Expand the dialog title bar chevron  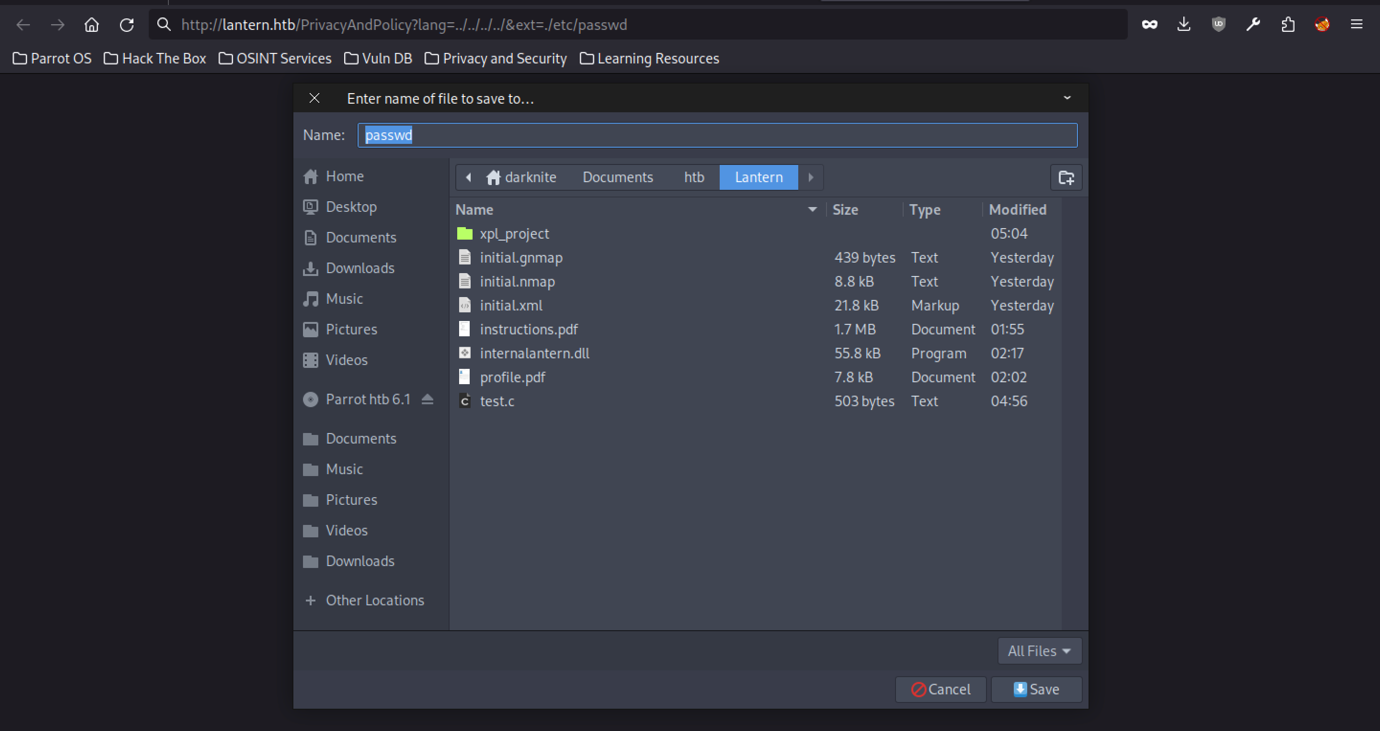tap(1067, 98)
